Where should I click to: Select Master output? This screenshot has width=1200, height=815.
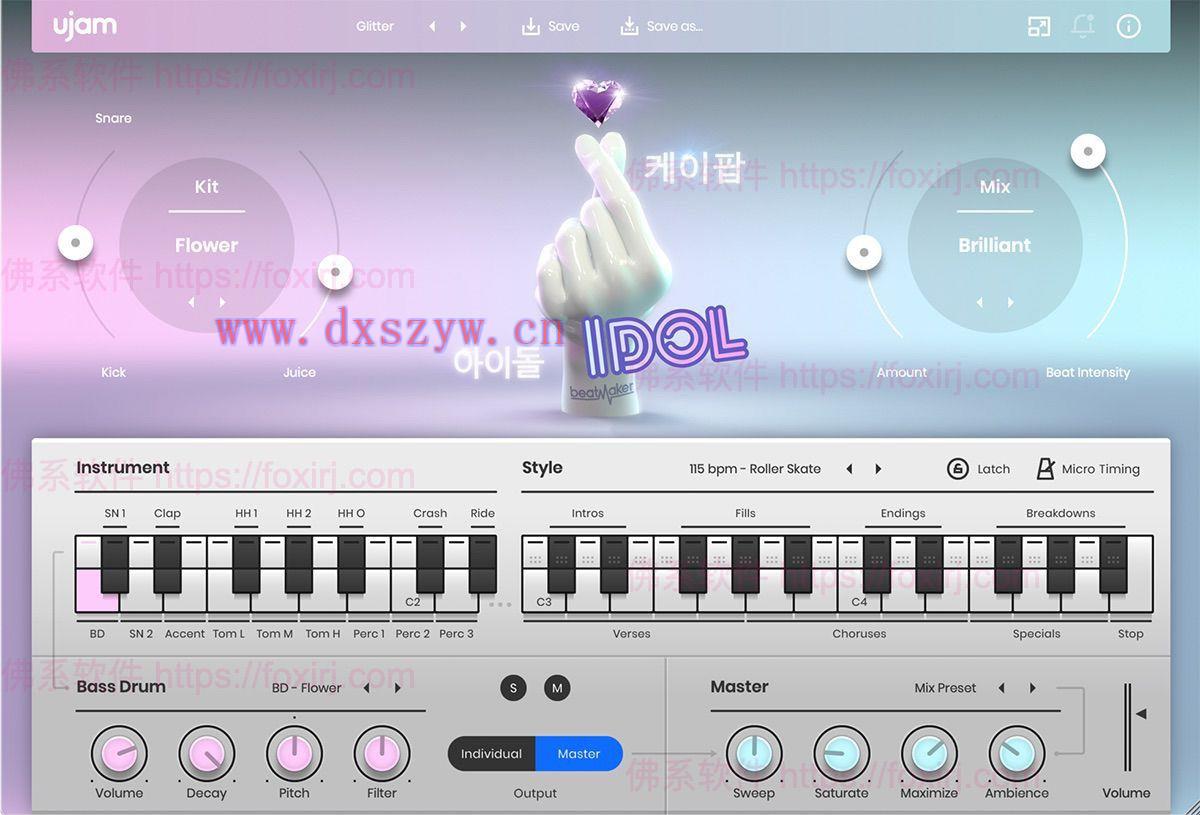pos(579,754)
